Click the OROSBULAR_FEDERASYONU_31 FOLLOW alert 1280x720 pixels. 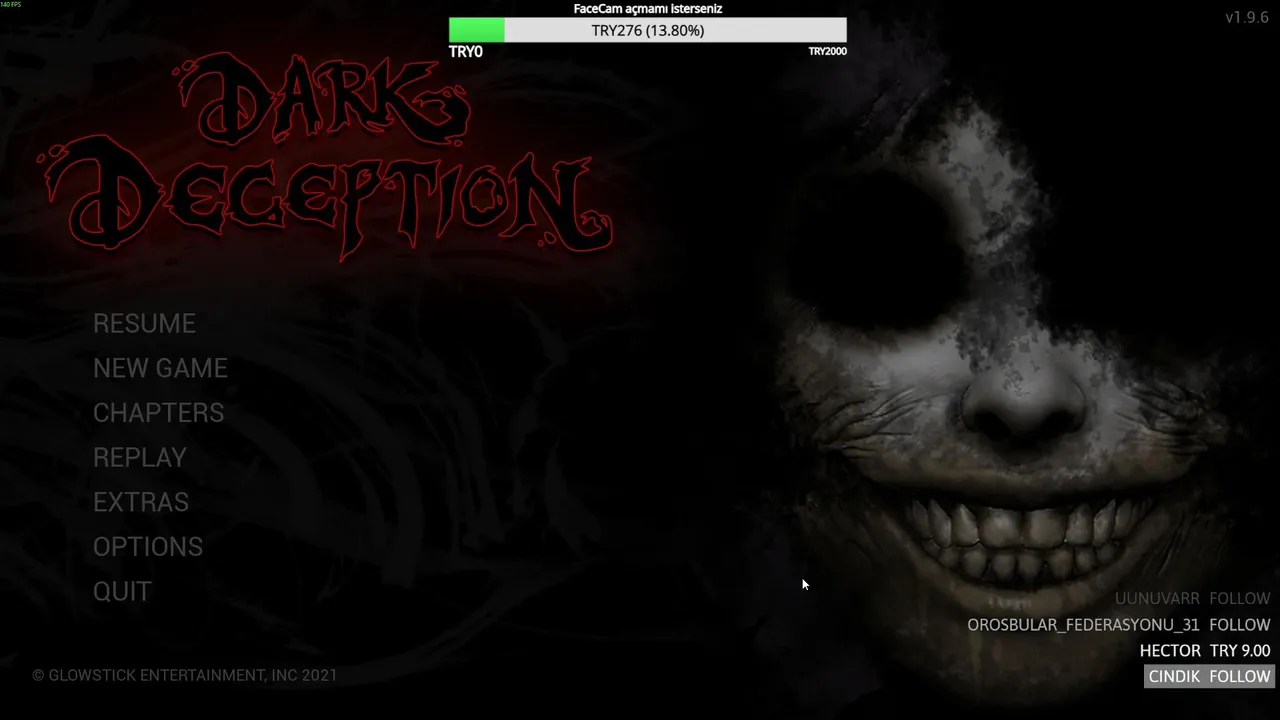click(x=1118, y=624)
